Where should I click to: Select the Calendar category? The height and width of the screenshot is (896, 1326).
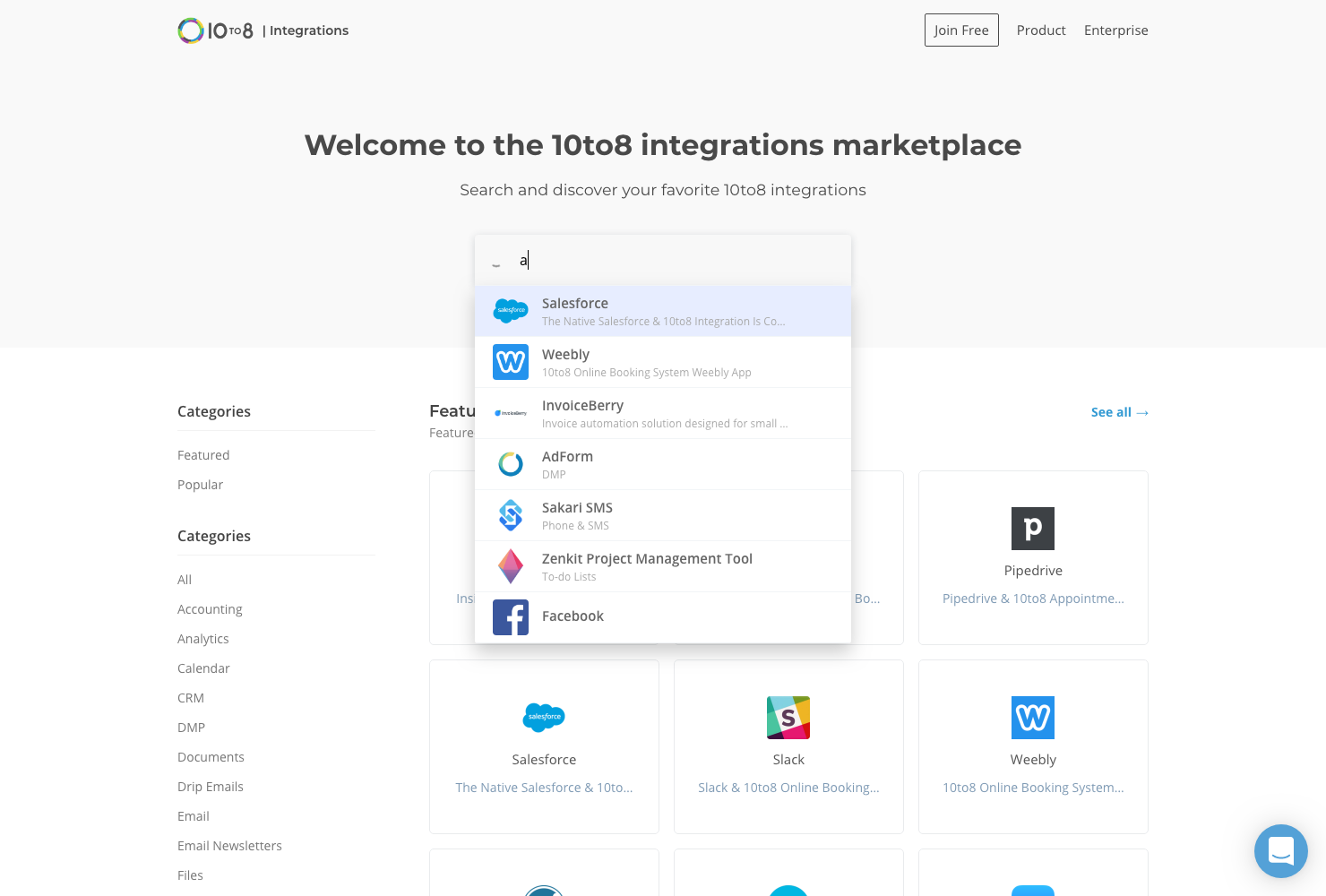pos(203,668)
